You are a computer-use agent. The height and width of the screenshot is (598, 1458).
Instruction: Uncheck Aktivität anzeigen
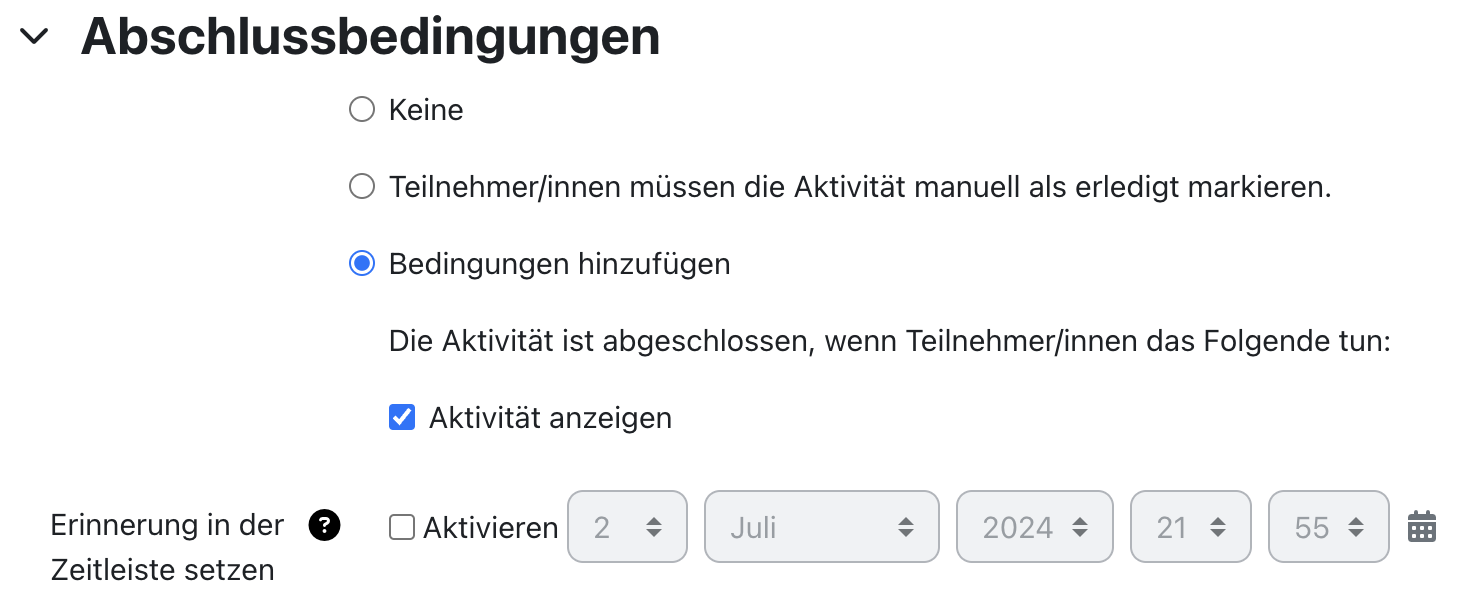401,417
